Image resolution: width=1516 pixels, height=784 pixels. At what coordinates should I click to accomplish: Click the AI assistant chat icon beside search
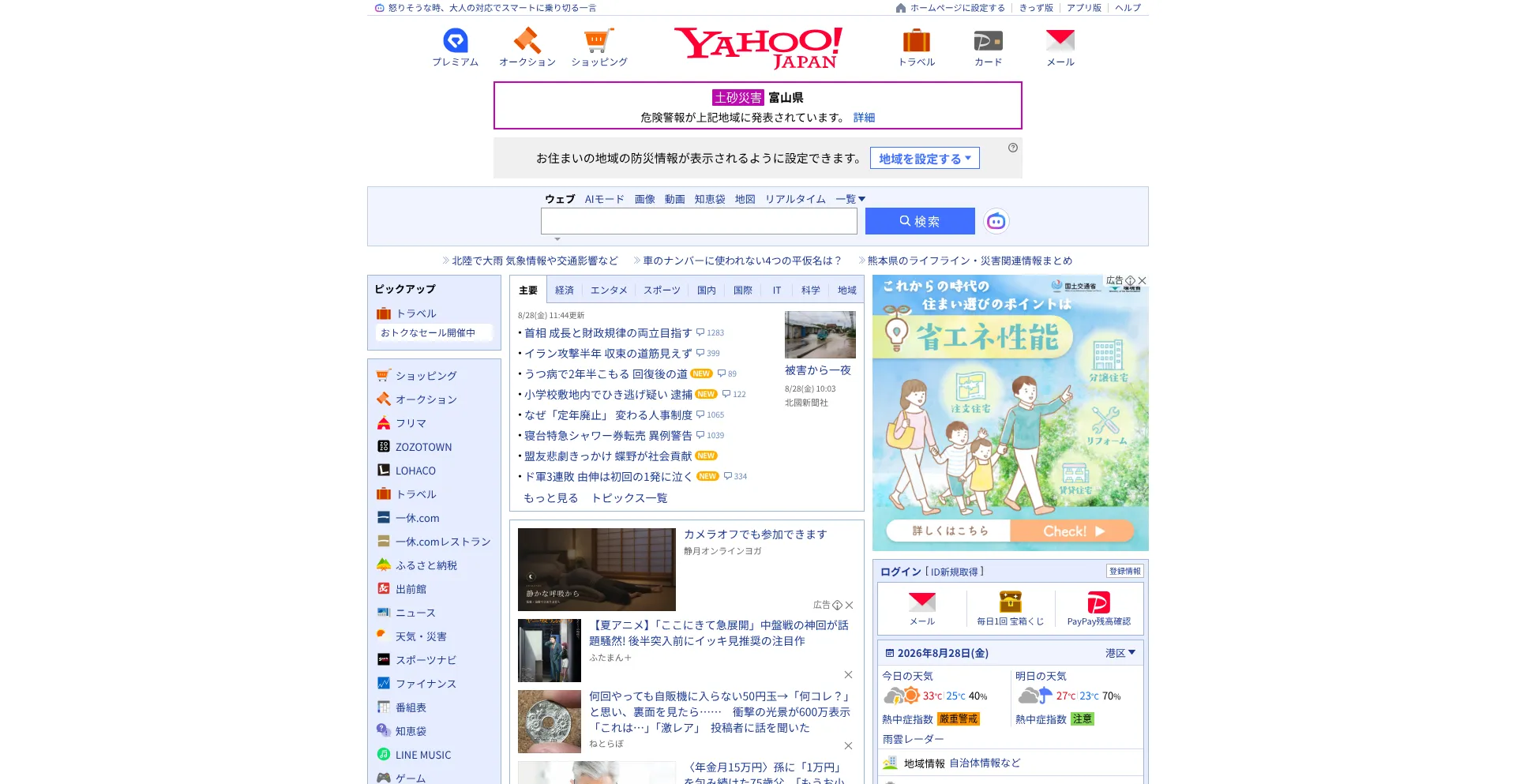point(996,221)
